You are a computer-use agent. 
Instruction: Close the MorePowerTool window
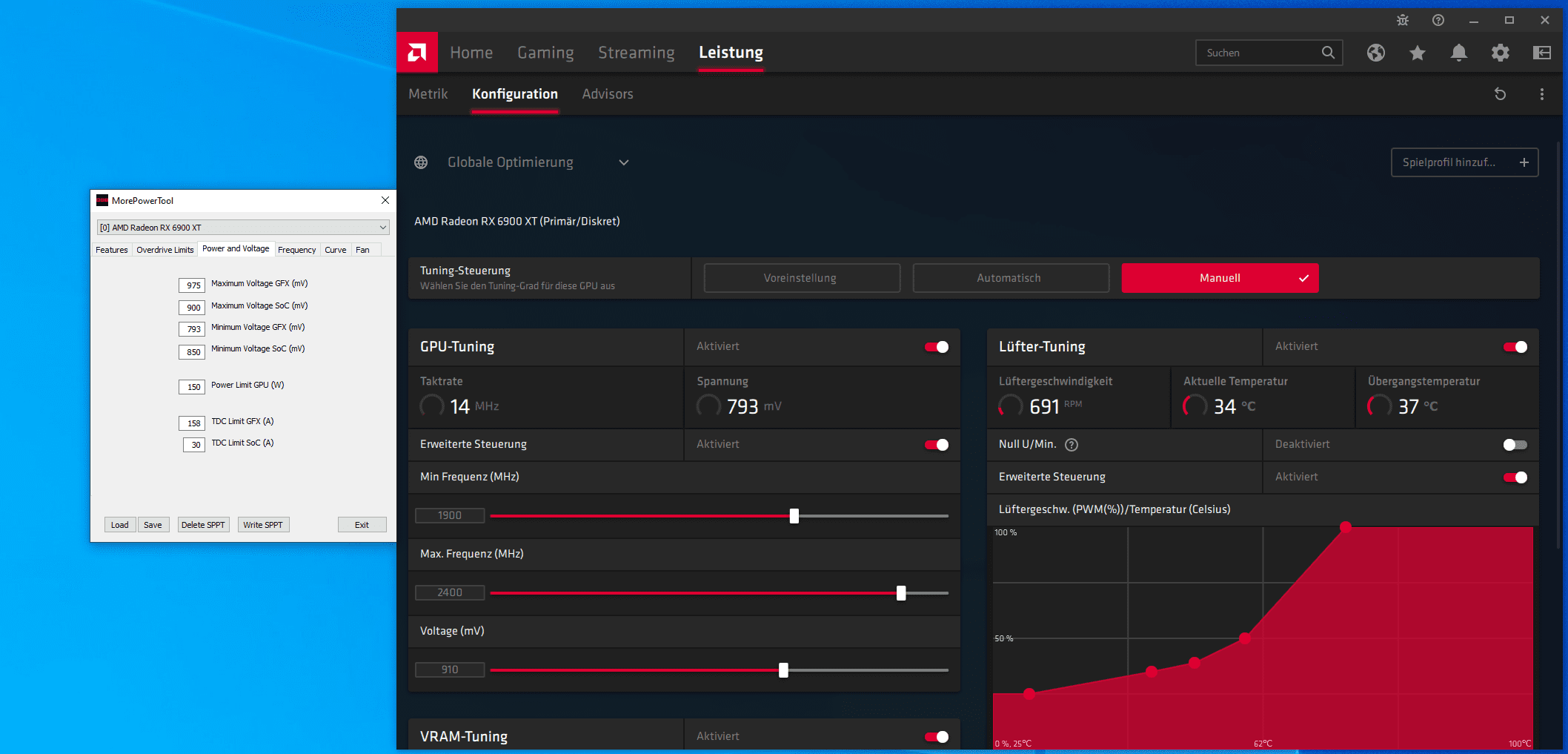tap(385, 200)
